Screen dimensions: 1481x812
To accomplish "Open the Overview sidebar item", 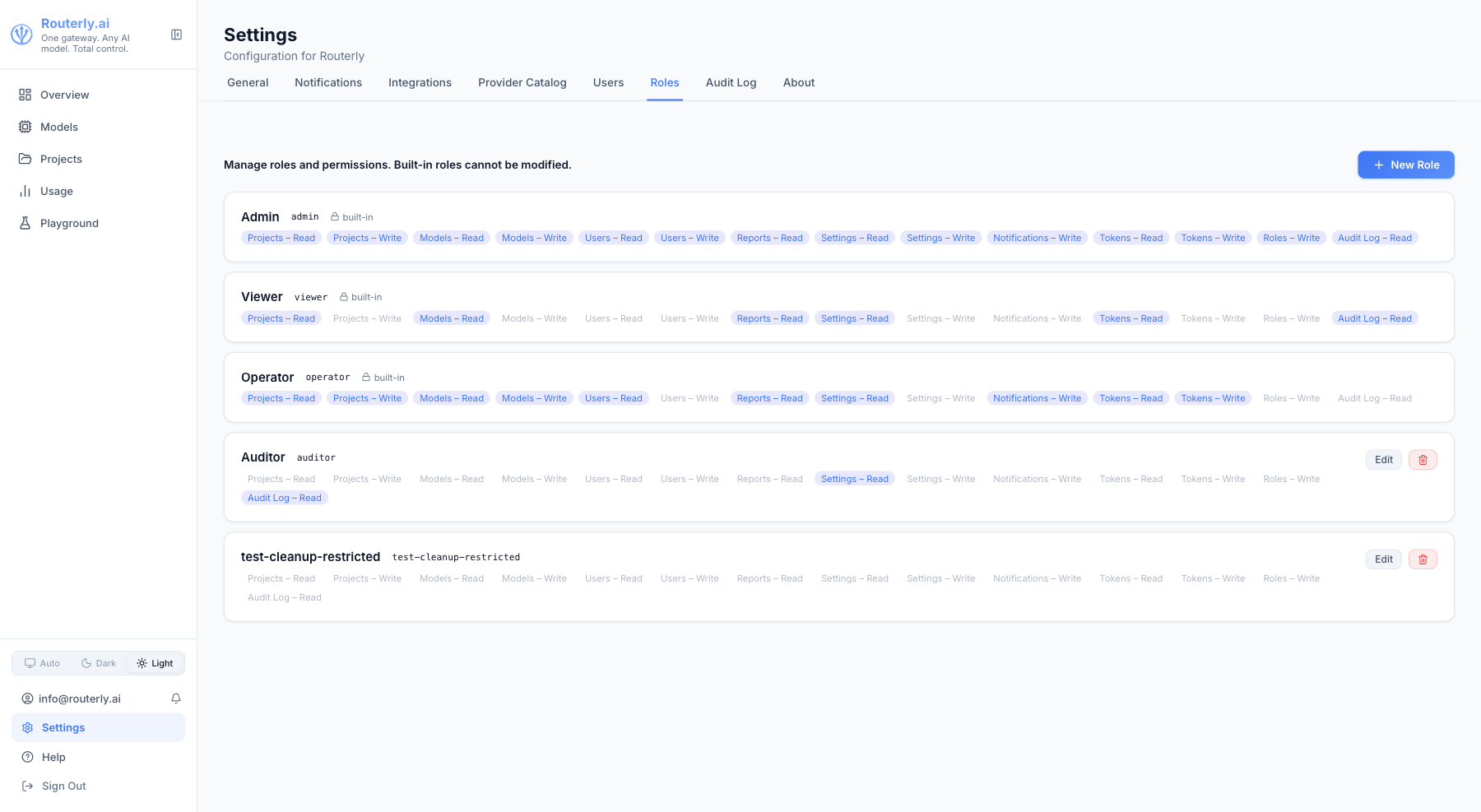I will coord(98,95).
